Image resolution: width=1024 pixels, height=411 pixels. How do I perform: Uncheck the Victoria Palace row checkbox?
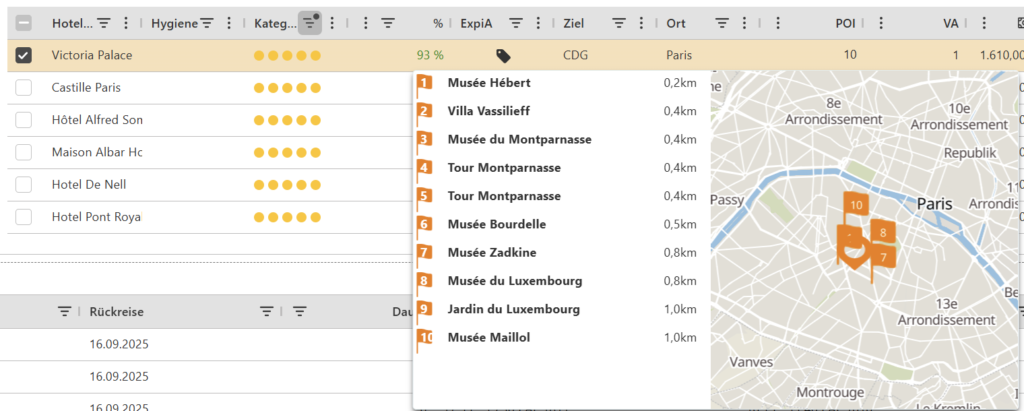click(24, 56)
